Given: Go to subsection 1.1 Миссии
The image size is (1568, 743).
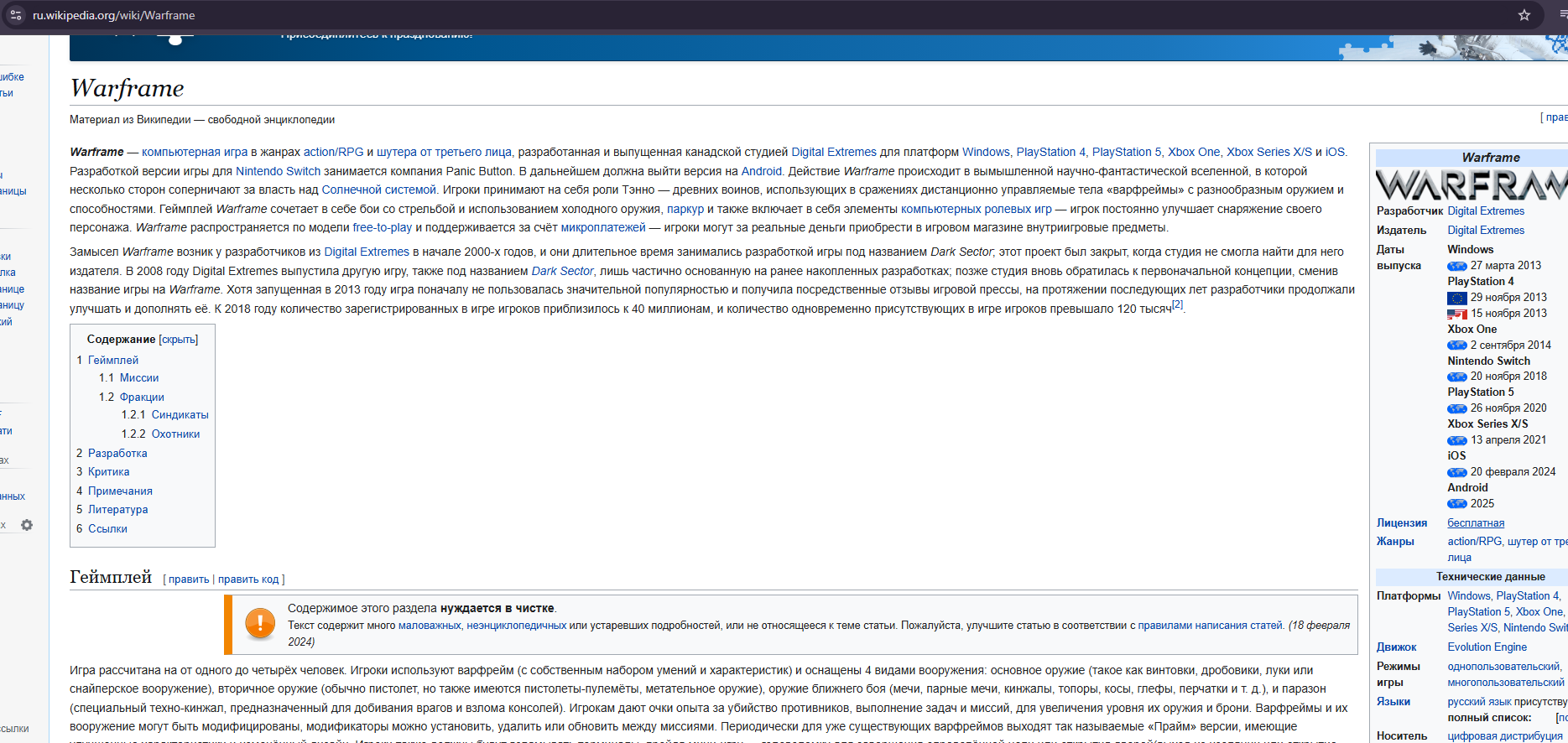Looking at the screenshot, I should [x=139, y=378].
